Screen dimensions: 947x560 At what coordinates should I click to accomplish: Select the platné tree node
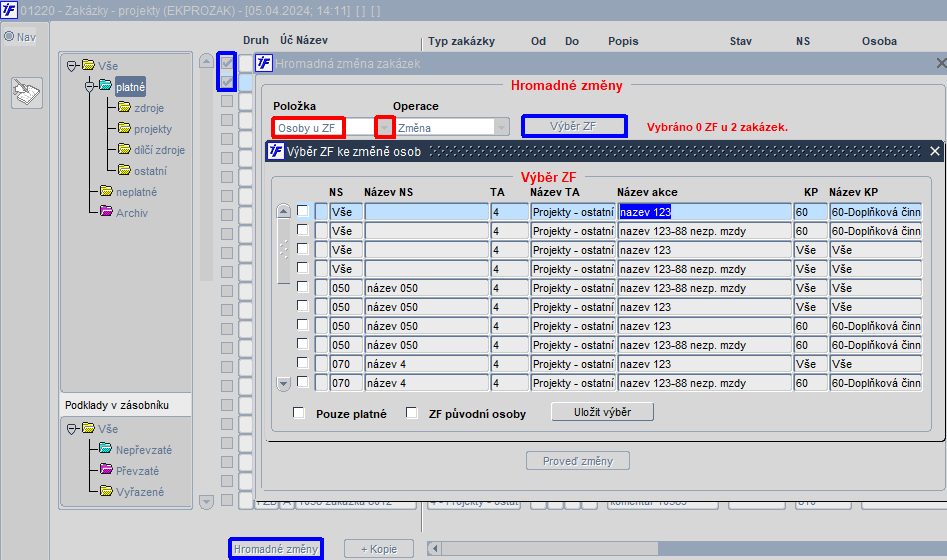pyautogui.click(x=130, y=87)
